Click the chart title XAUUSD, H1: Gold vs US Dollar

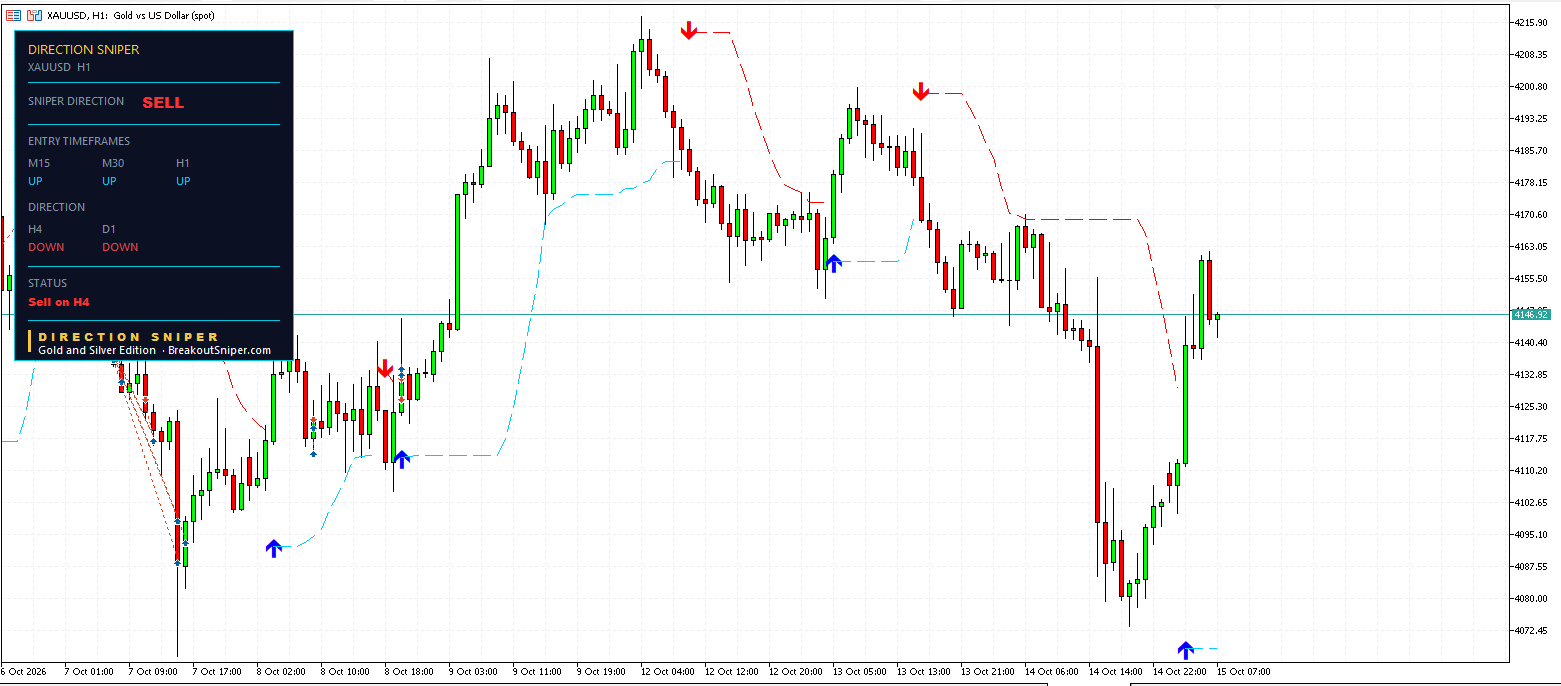click(130, 16)
